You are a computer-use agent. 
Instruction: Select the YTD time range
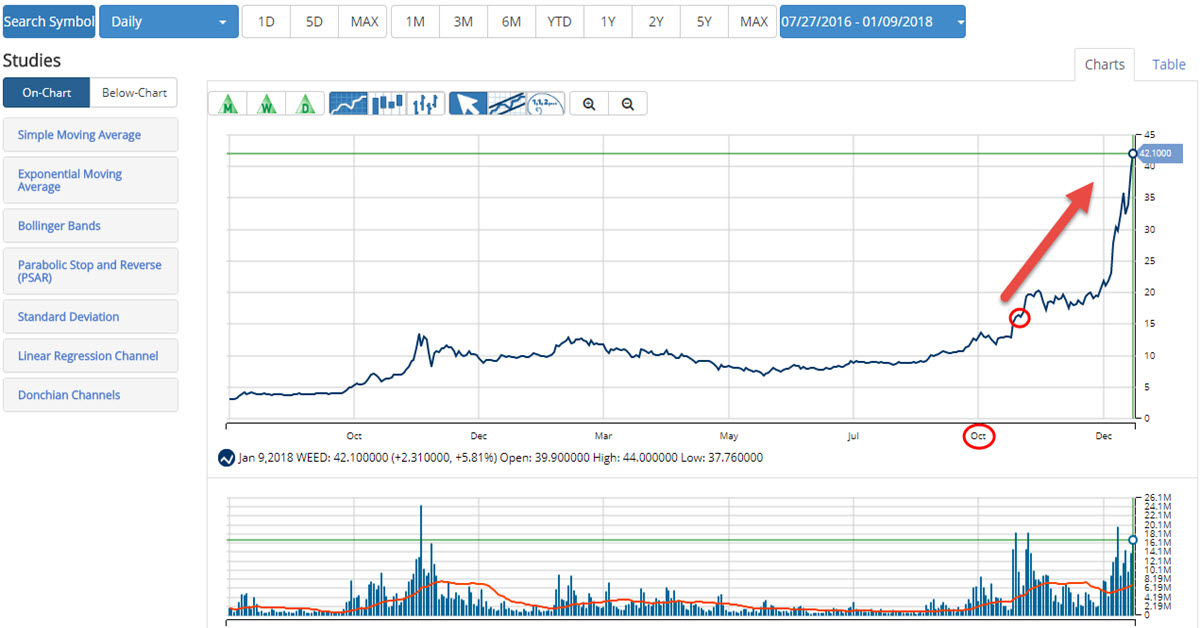click(x=559, y=21)
